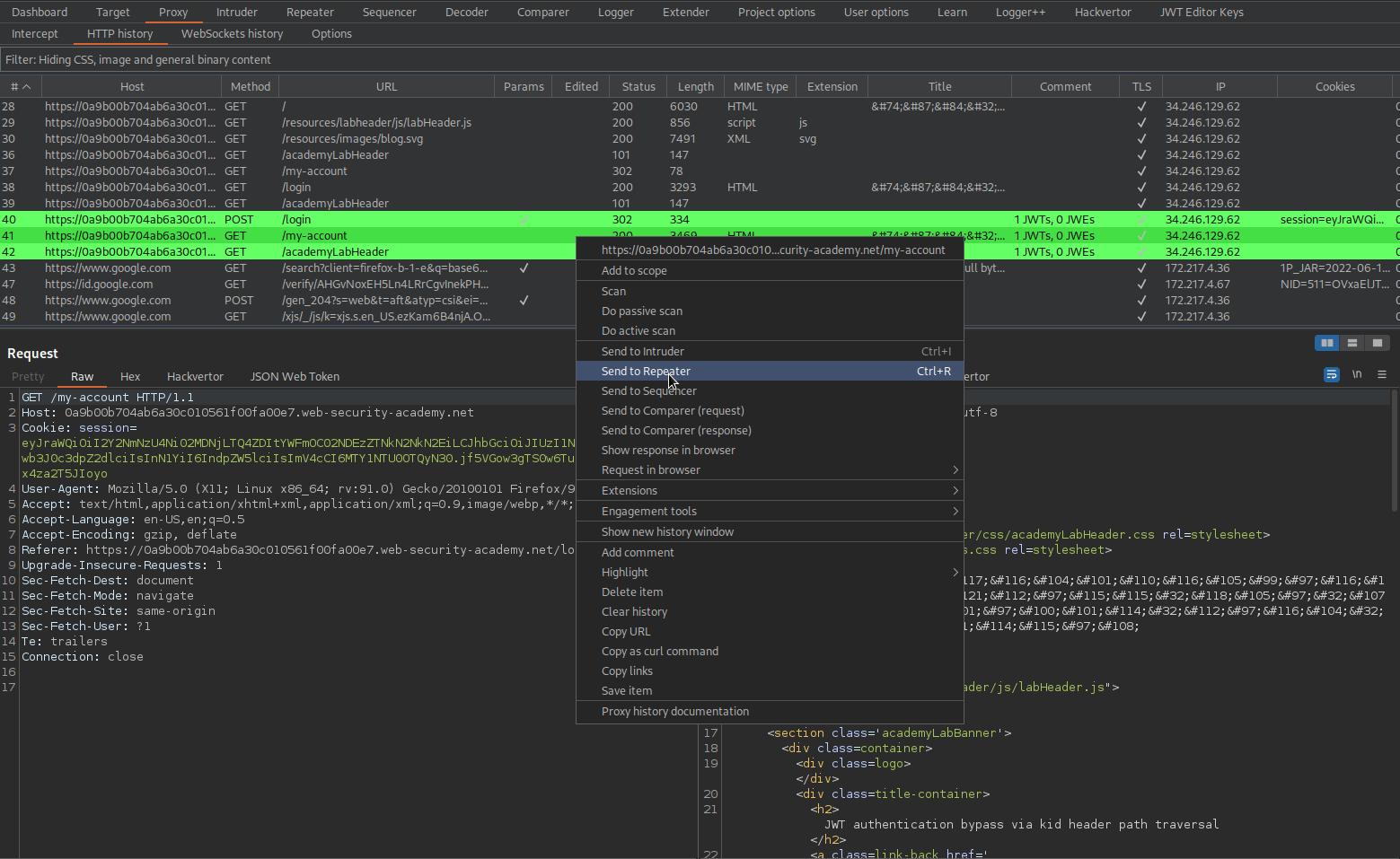Choose Copy links entry
The height and width of the screenshot is (859, 1400).
tap(770, 671)
